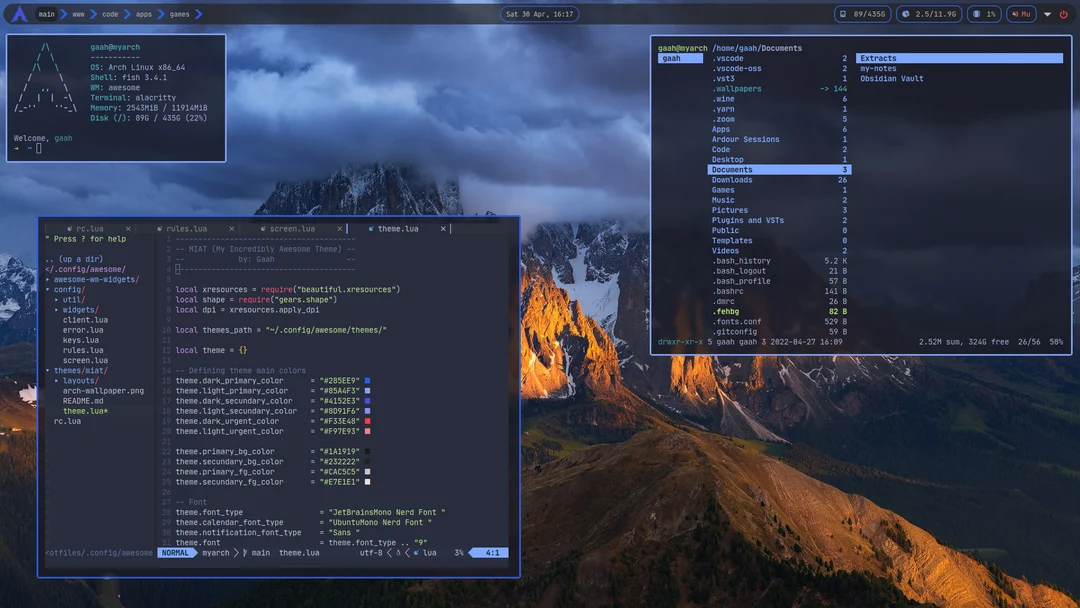This screenshot has height=608, width=1080.
Task: Click the power icon in the top bar
Action: (1062, 14)
